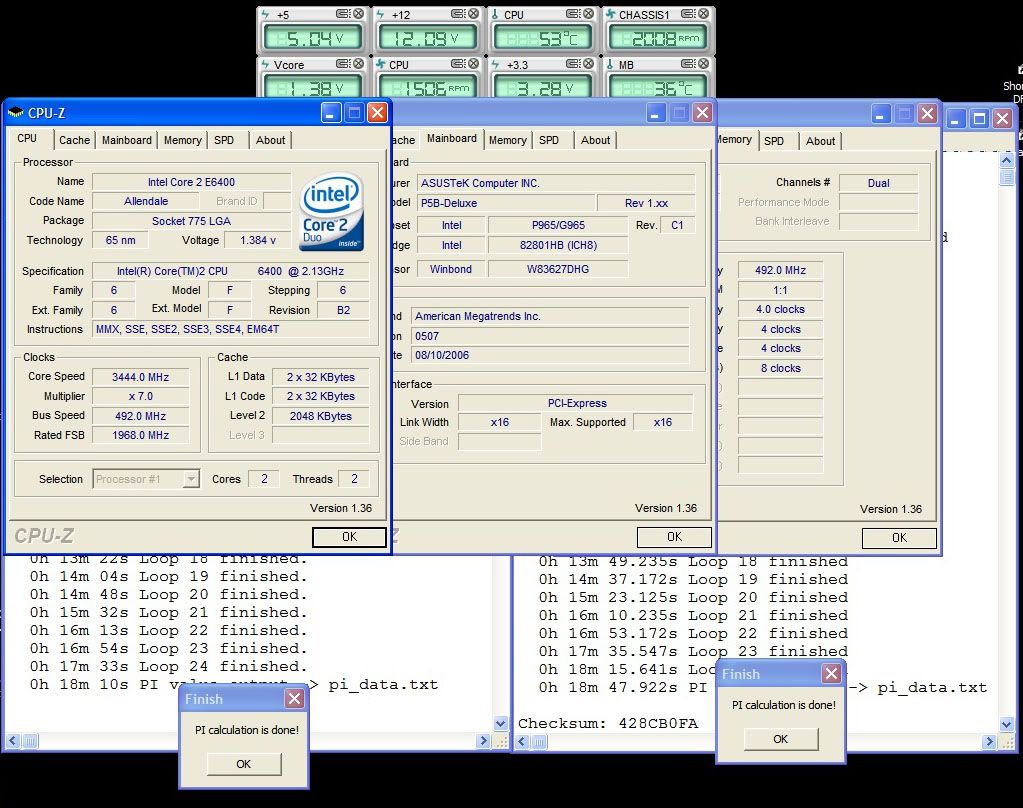Open SPD tab in the Memory CPU-Z window
The height and width of the screenshot is (808, 1023).
(774, 141)
